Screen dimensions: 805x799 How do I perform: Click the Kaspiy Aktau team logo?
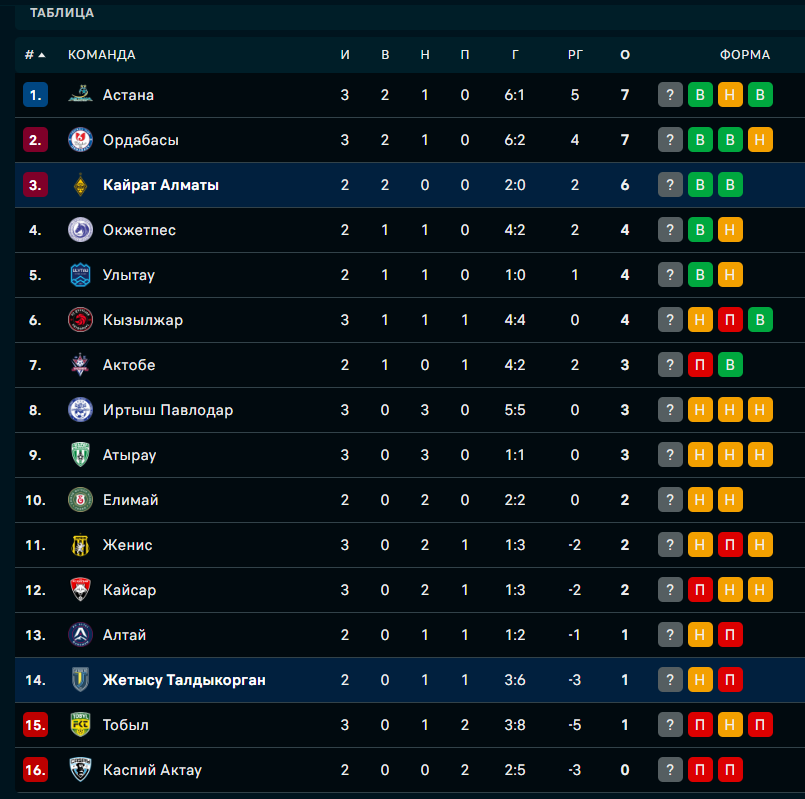(80, 770)
